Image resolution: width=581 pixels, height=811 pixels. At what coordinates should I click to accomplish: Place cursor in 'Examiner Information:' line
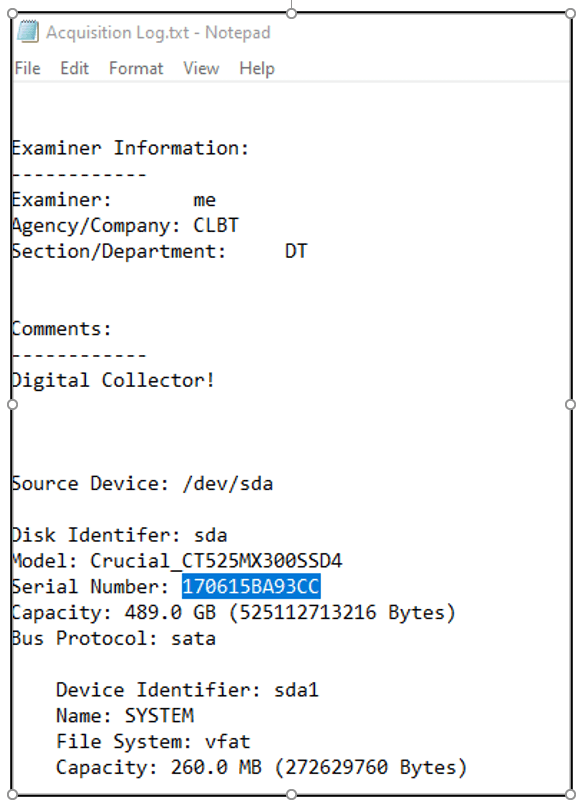(x=130, y=148)
